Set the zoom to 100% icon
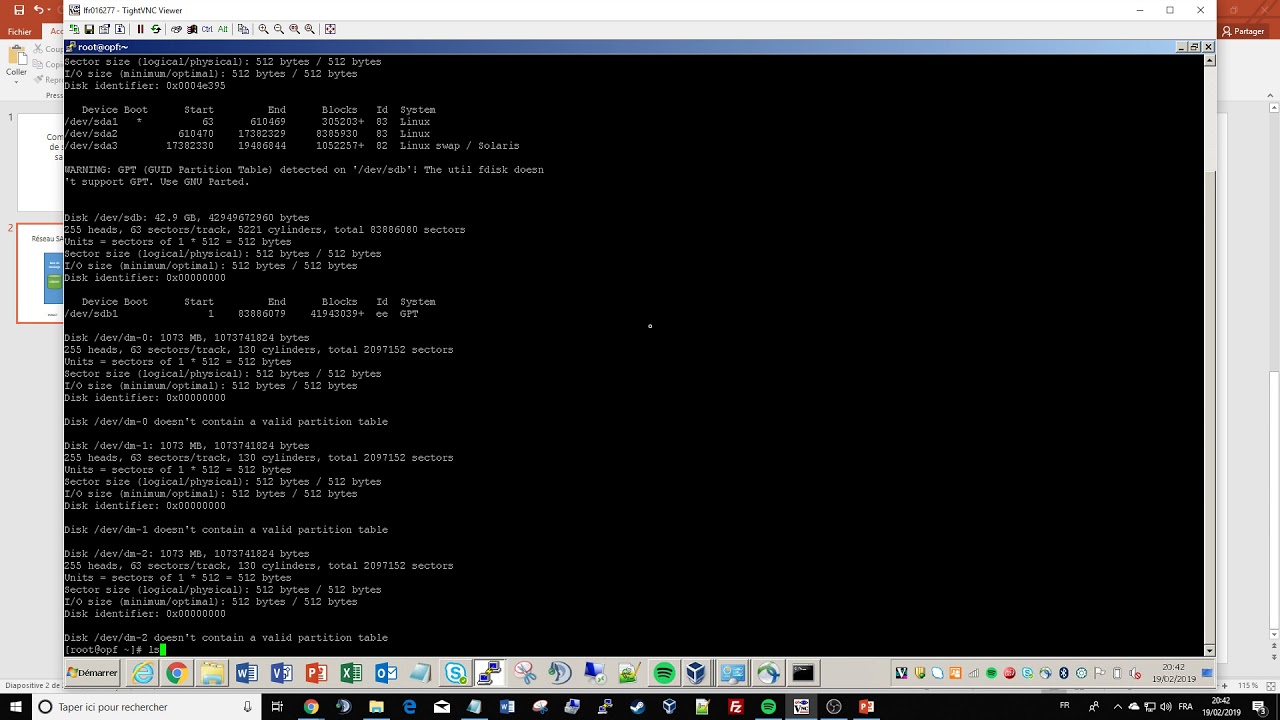 tap(294, 29)
